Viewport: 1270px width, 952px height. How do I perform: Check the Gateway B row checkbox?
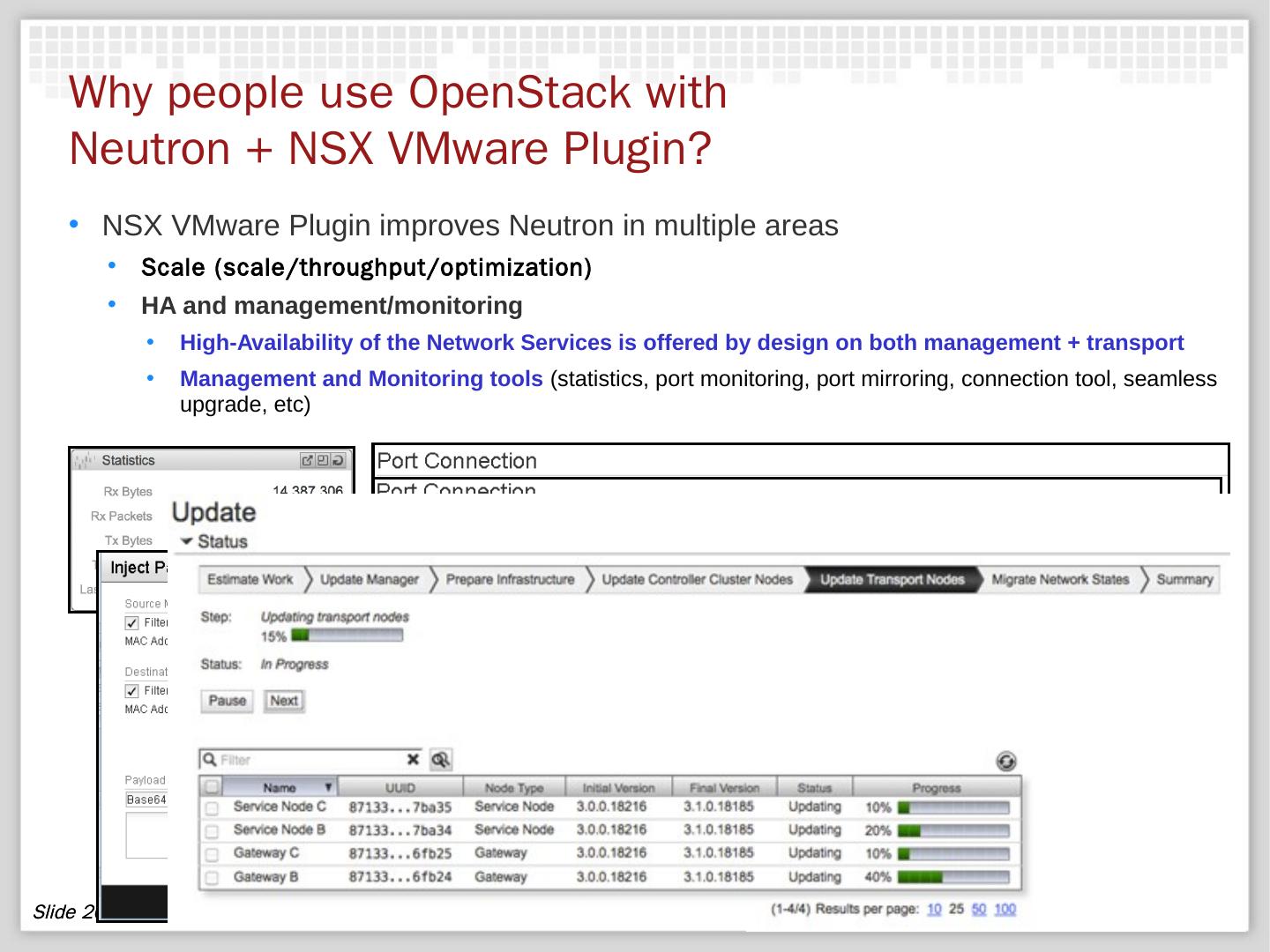[212, 878]
